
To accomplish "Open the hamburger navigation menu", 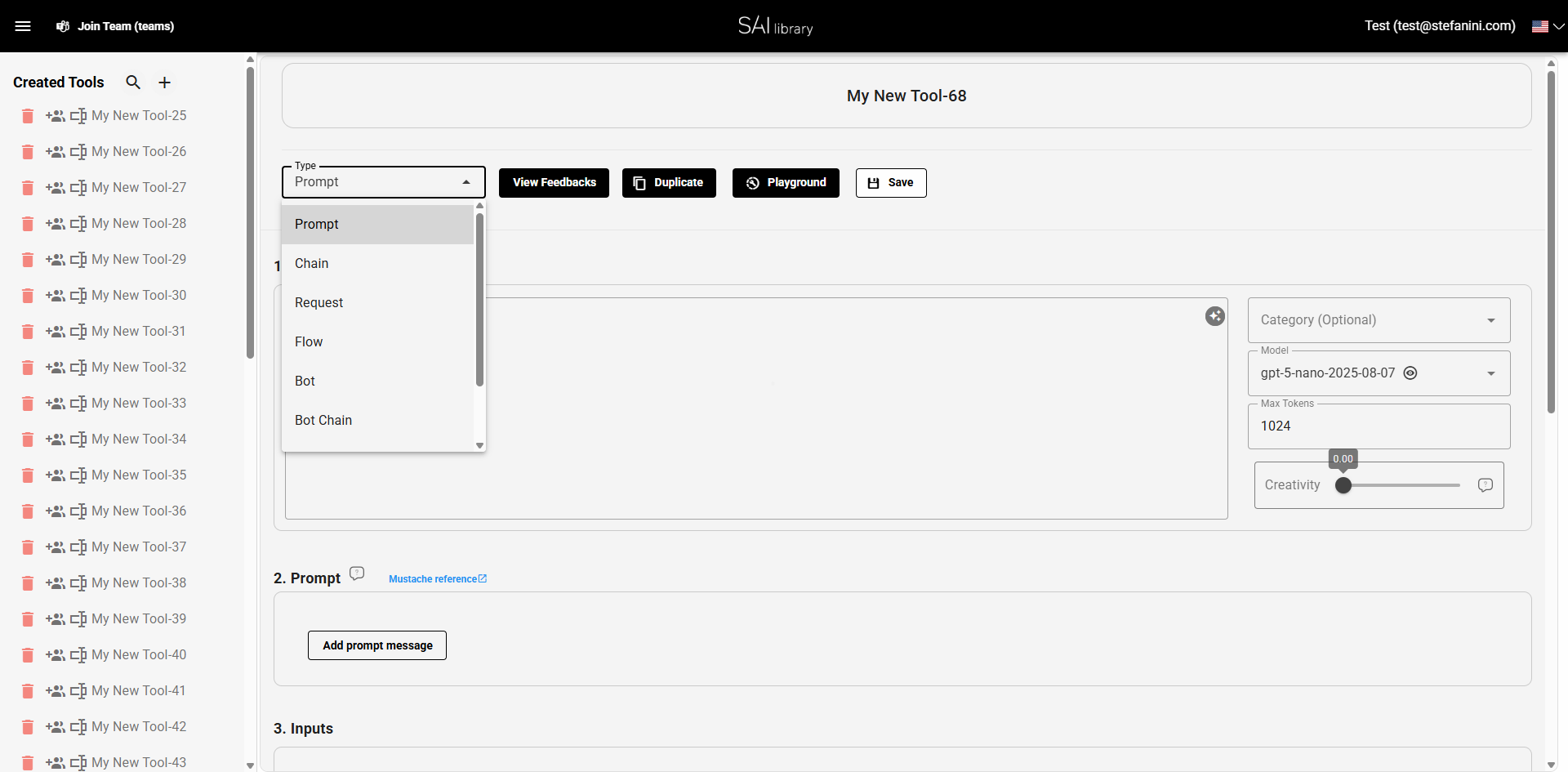I will click(x=24, y=25).
